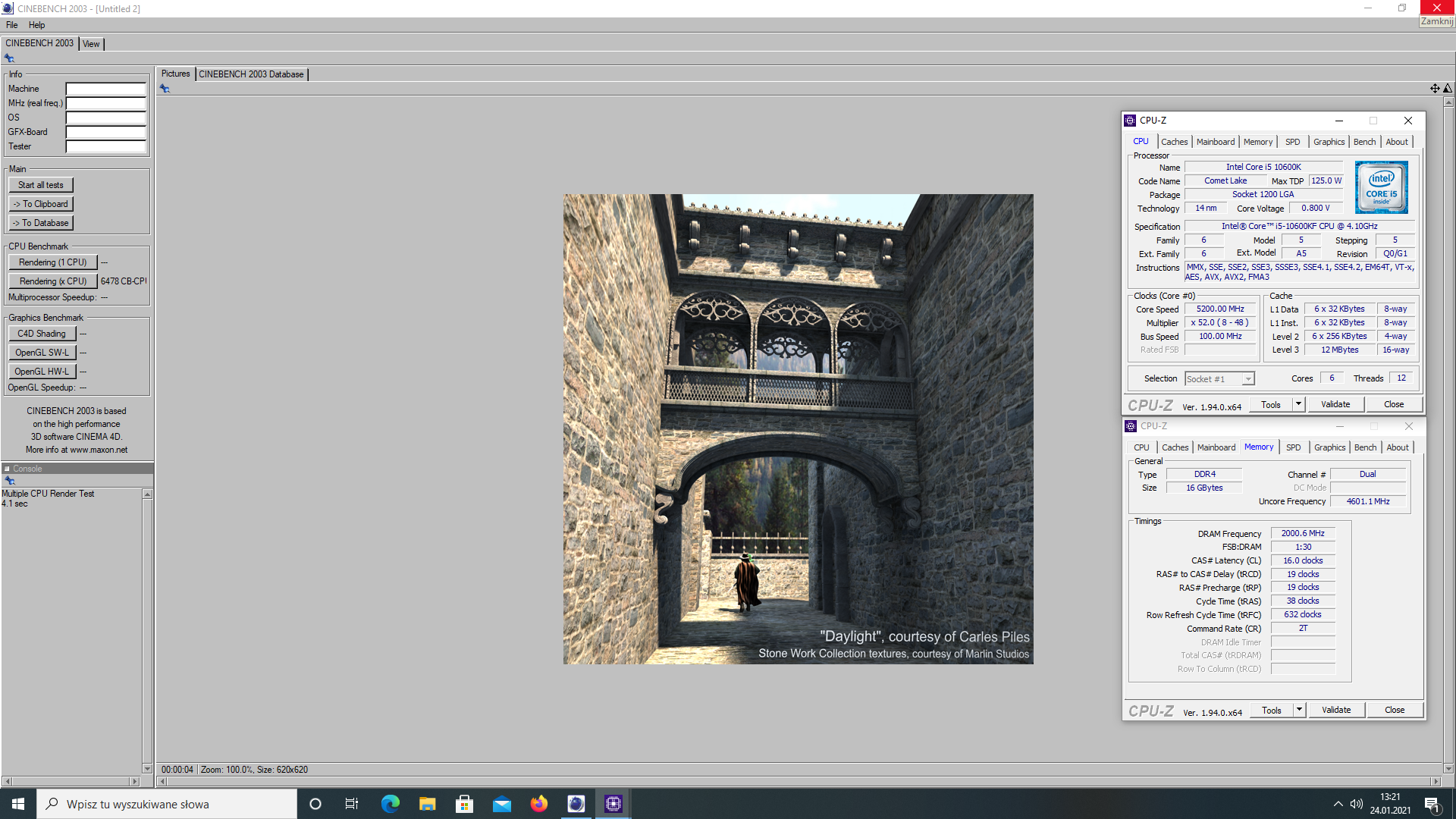Open Microsoft Store from taskbar

pos(464,804)
